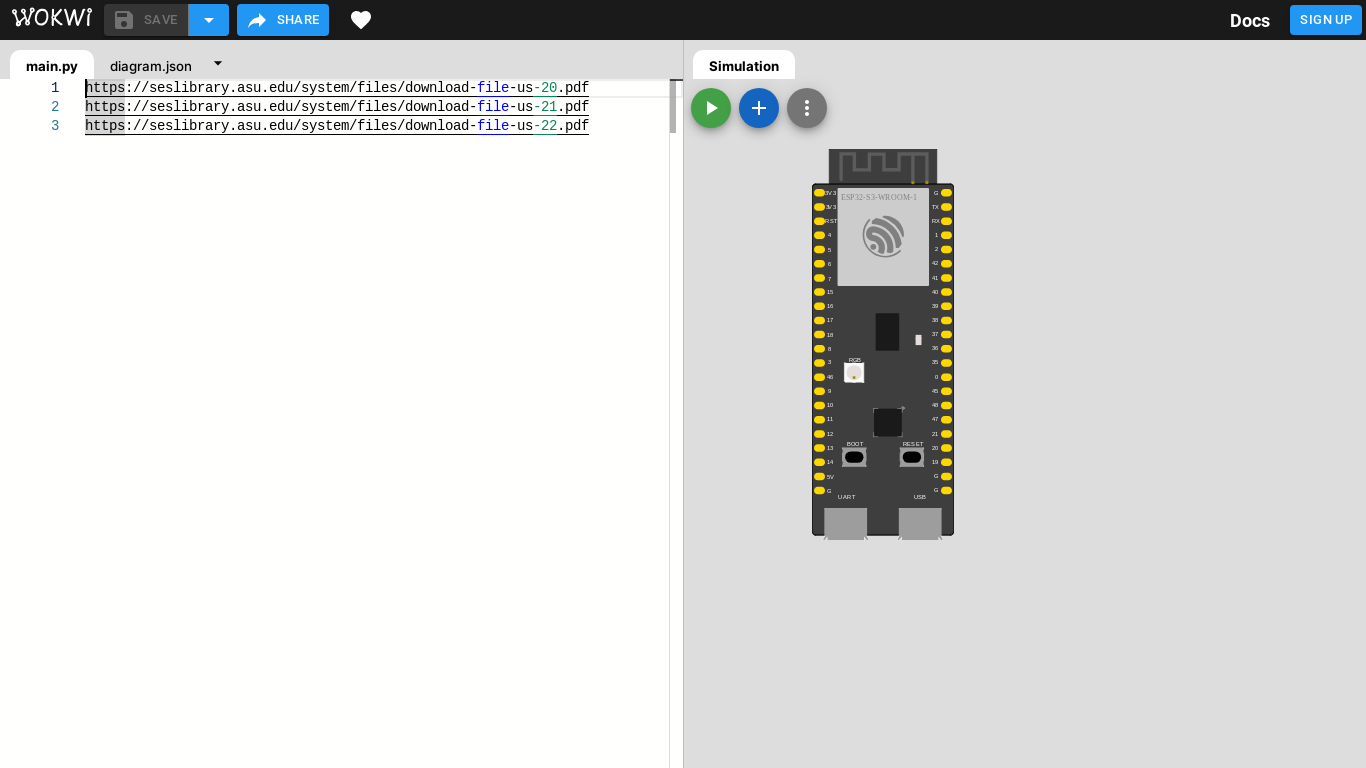Click the Espressif logo on the module
The width and height of the screenshot is (1366, 768).
pyautogui.click(x=883, y=237)
